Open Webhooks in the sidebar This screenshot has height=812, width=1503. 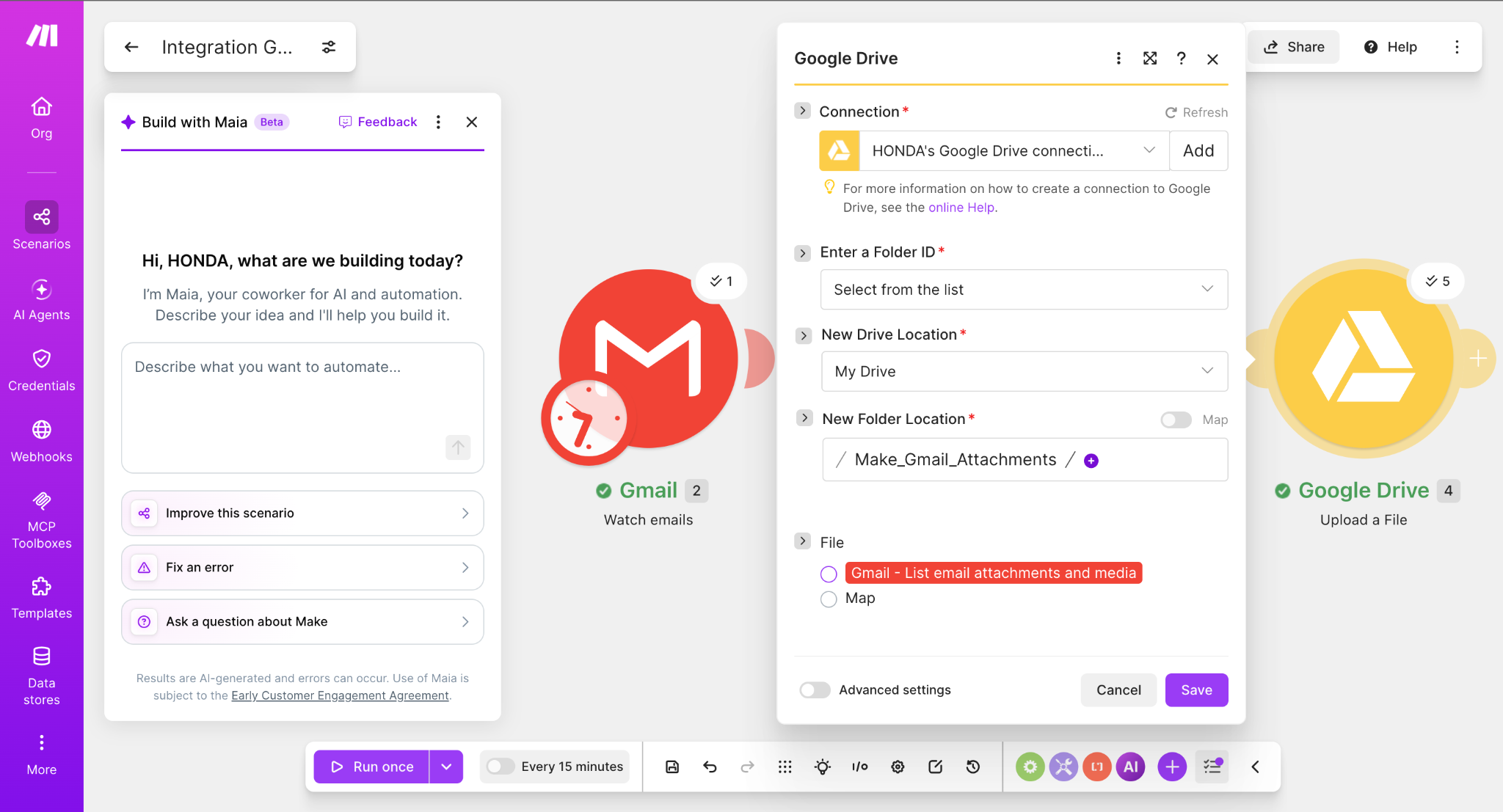pyautogui.click(x=42, y=442)
